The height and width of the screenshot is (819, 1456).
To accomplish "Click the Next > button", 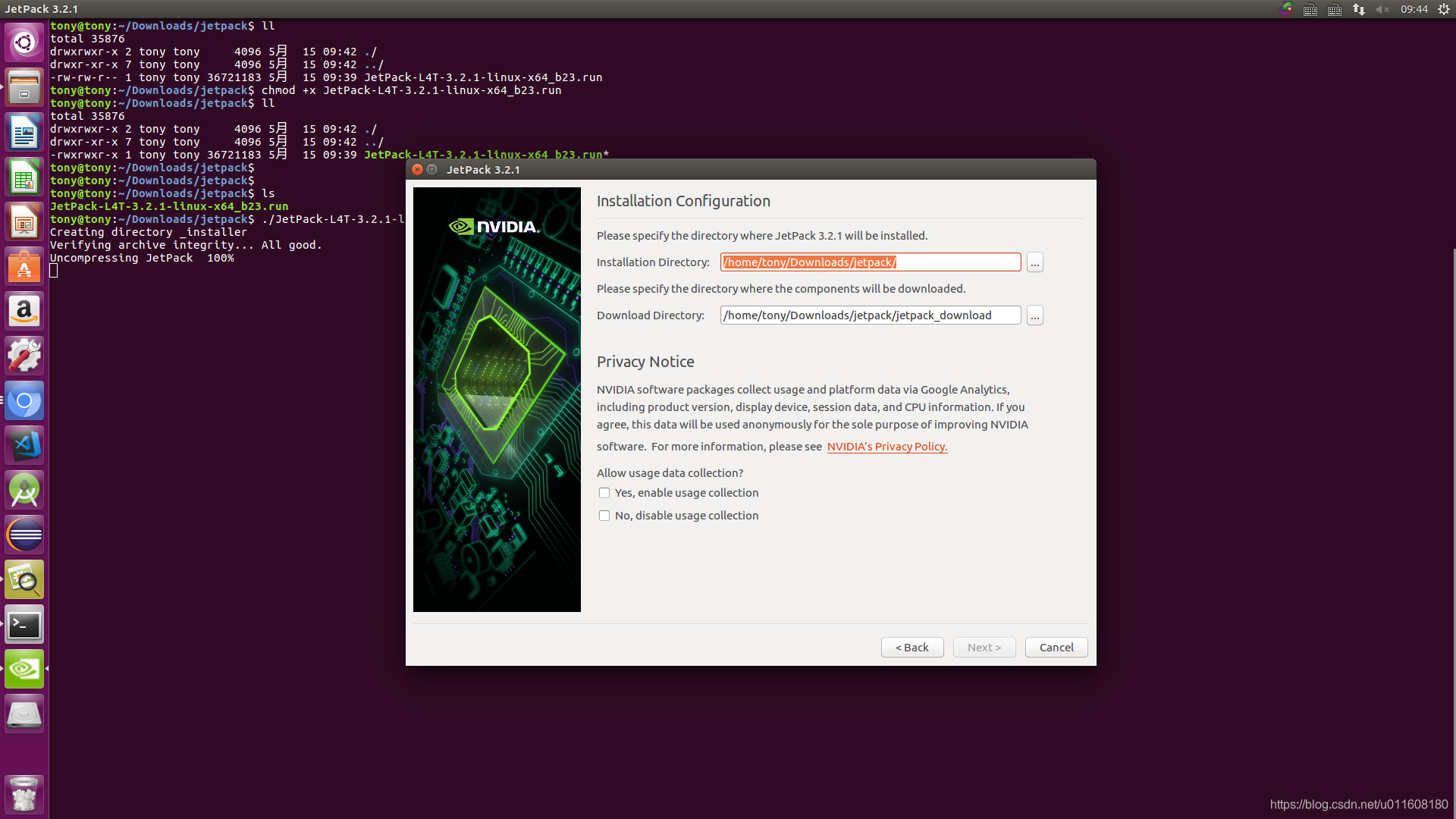I will point(984,648).
